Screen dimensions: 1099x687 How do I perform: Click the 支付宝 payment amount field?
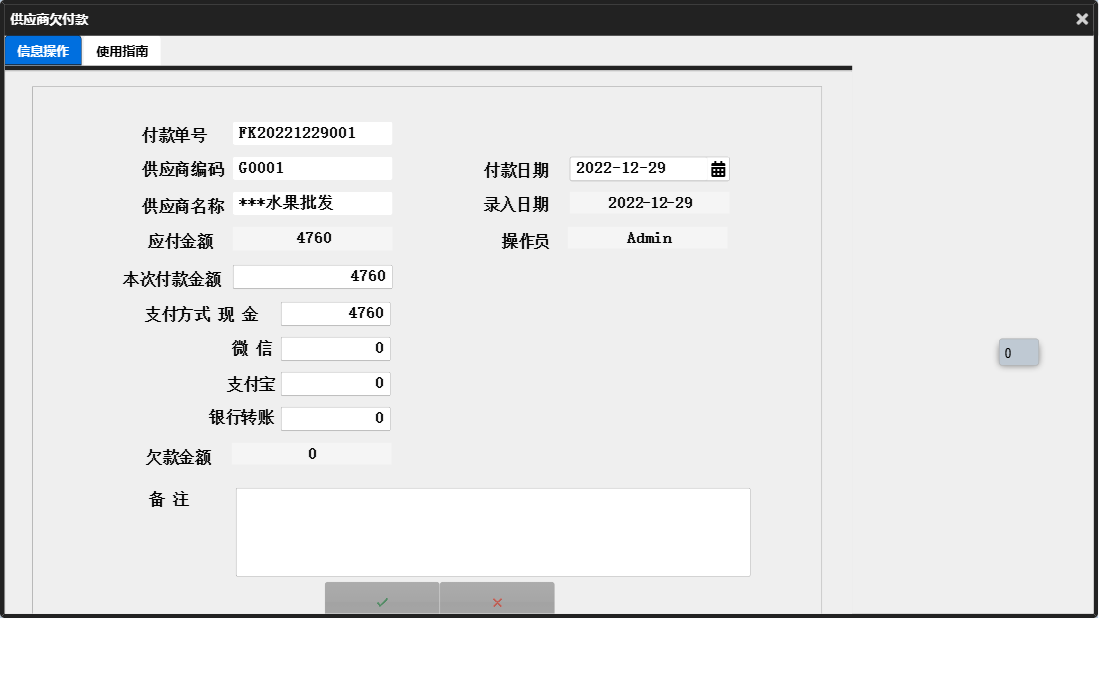pos(335,383)
